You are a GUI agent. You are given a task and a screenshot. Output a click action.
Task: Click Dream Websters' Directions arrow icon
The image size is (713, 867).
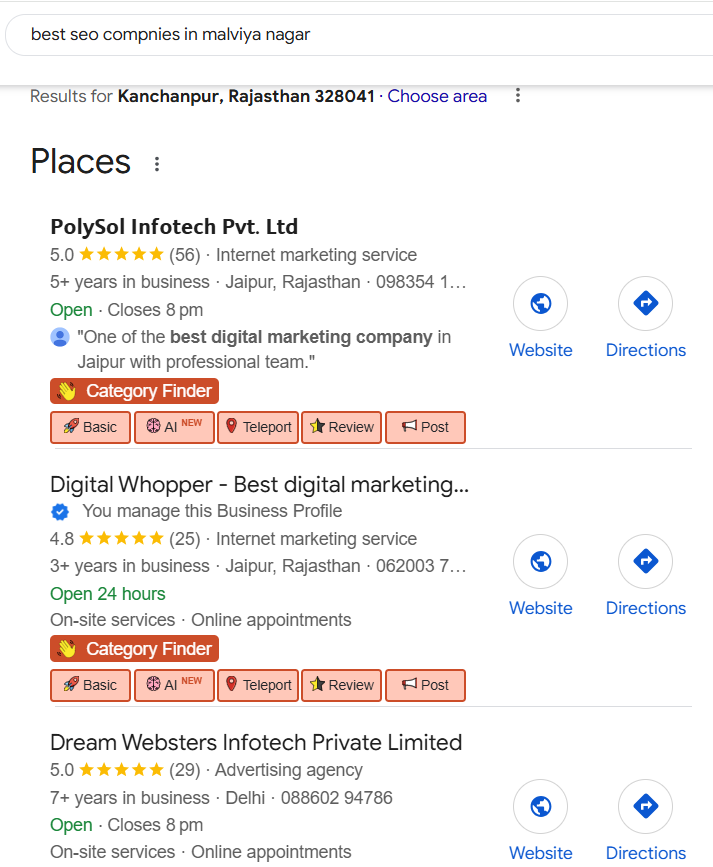(645, 806)
